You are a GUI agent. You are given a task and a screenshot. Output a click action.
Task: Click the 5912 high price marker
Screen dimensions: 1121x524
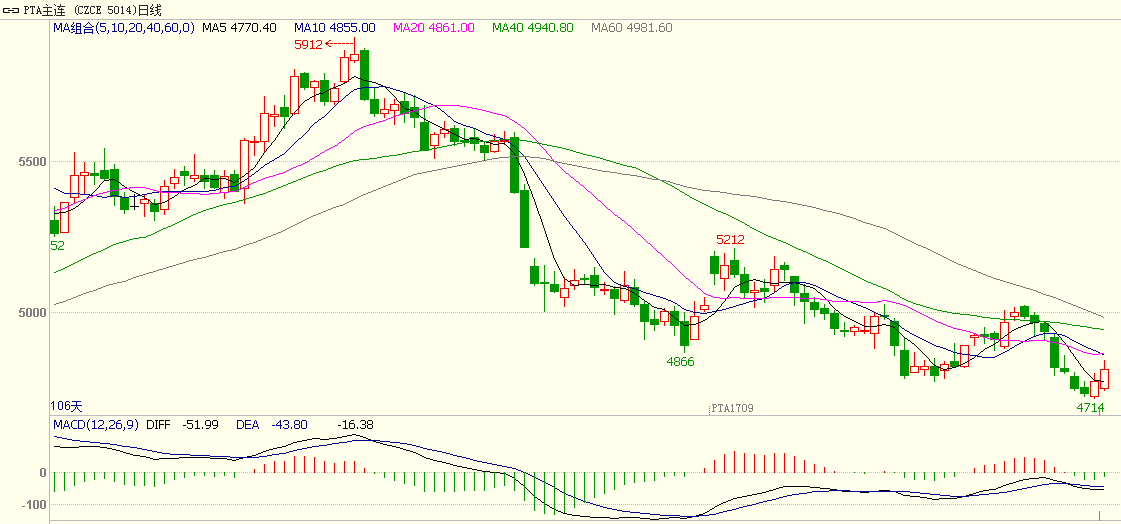308,45
